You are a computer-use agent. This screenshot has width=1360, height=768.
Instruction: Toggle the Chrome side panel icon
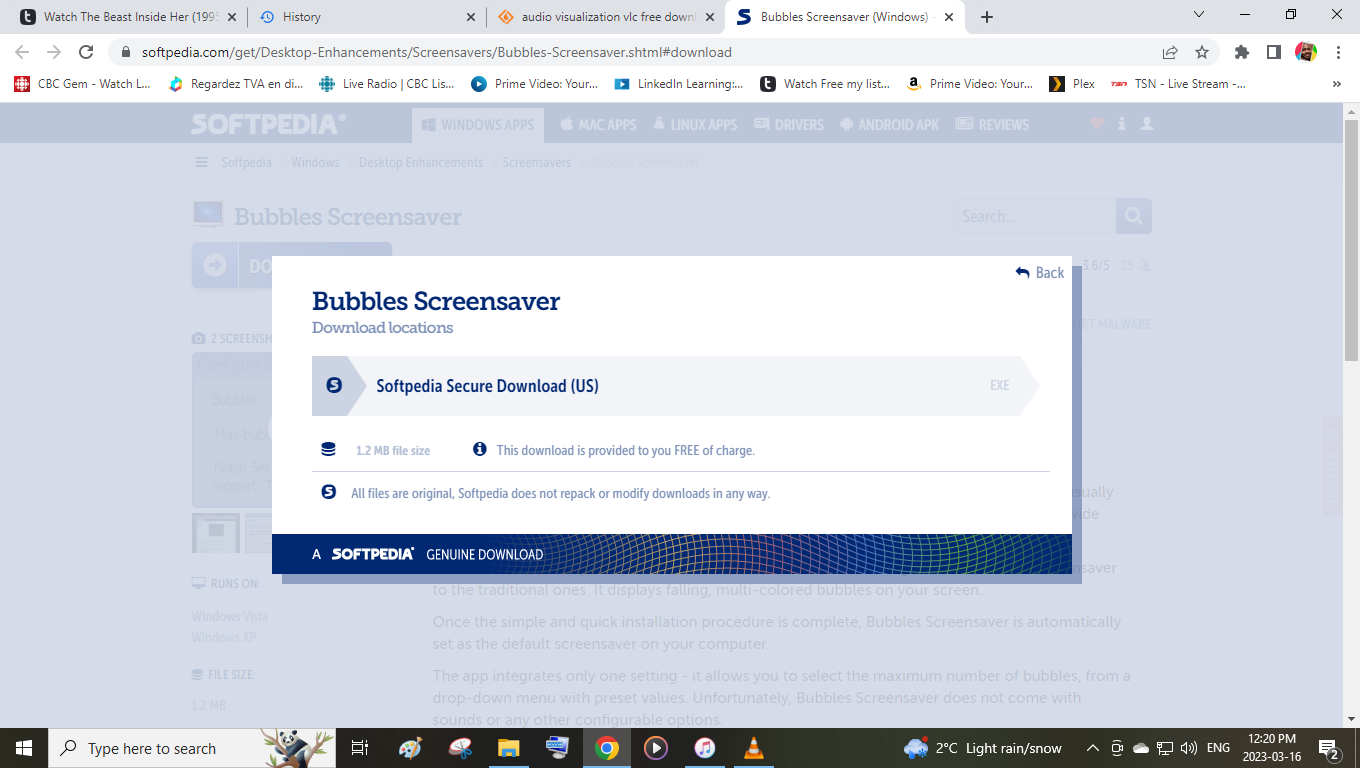(1274, 52)
